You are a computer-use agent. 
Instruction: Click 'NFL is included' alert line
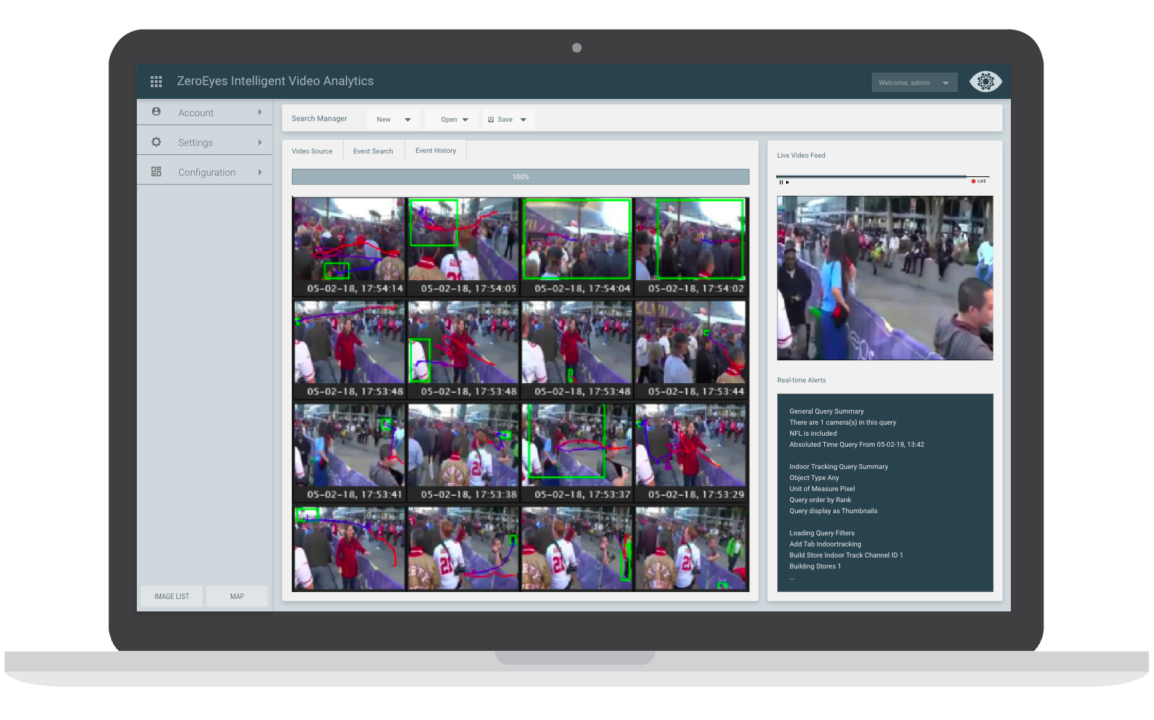tap(813, 434)
